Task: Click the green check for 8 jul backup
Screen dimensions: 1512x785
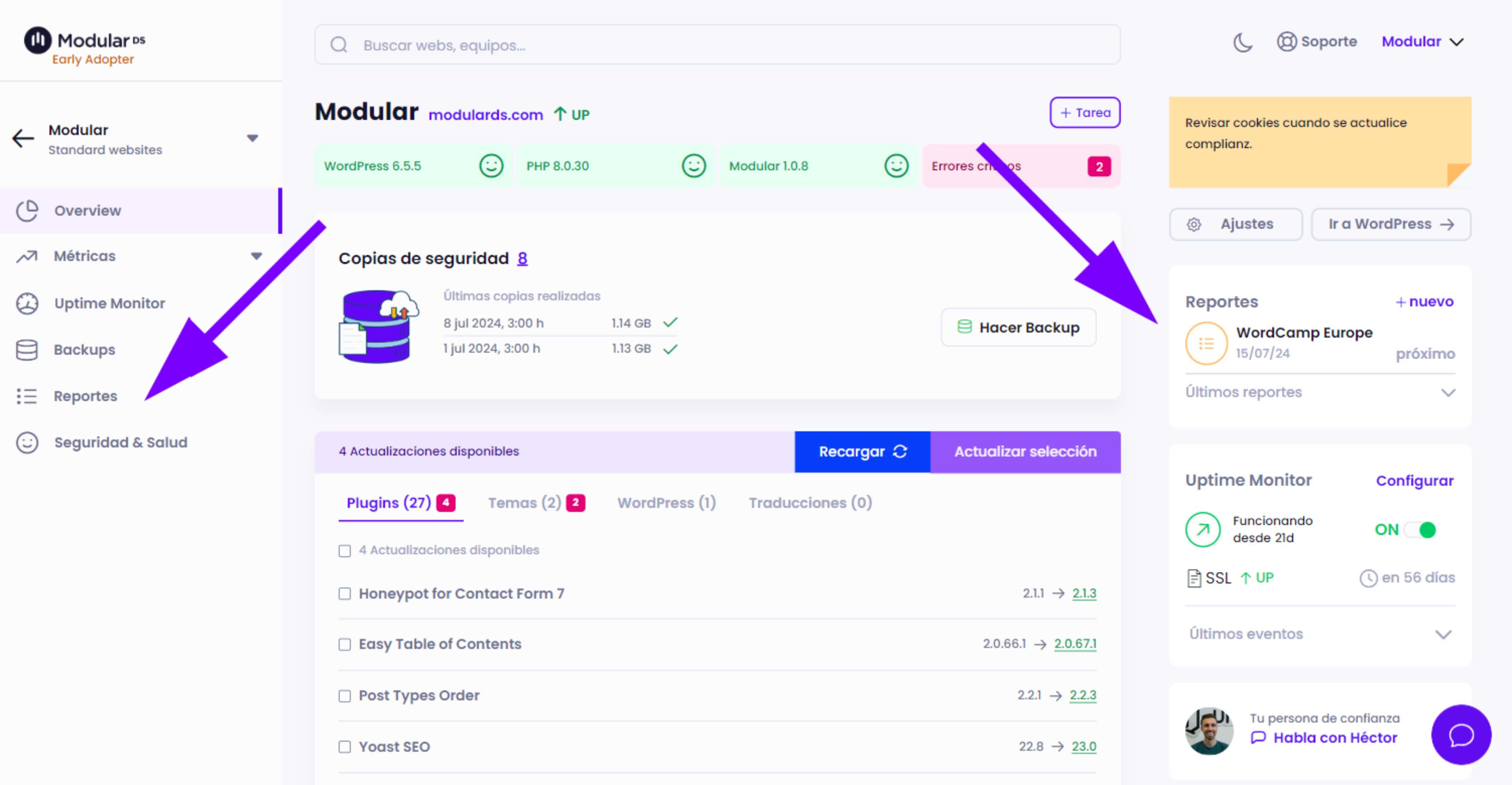Action: click(x=670, y=322)
